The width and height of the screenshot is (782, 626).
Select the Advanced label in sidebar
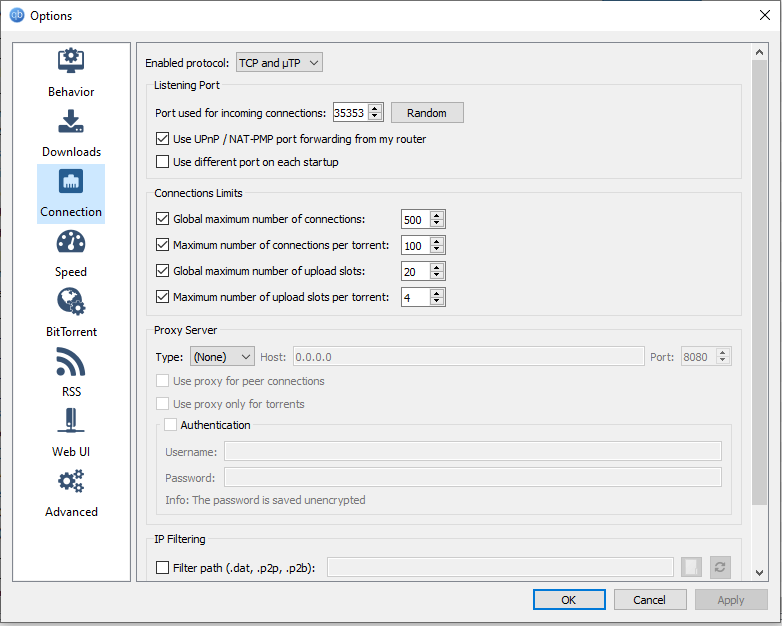pos(71,512)
